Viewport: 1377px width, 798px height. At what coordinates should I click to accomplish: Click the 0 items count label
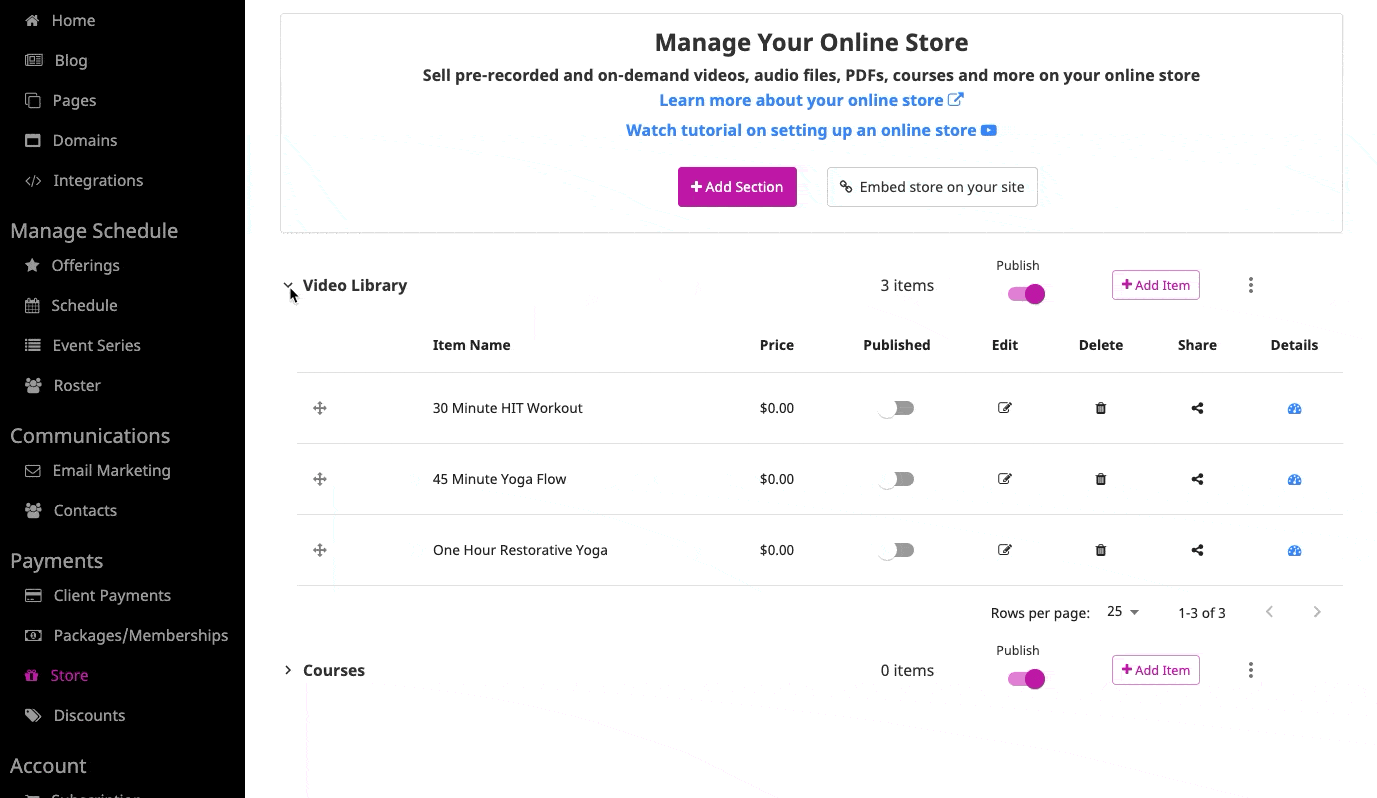(907, 670)
